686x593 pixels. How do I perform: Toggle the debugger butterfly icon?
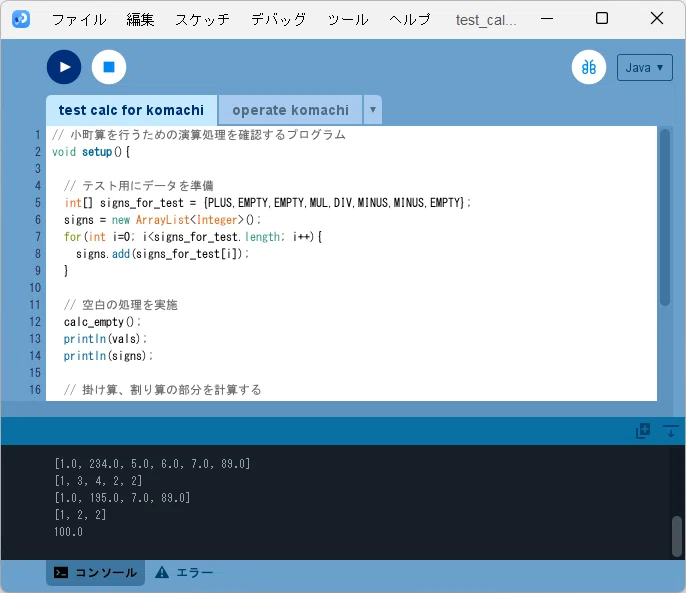pyautogui.click(x=589, y=67)
